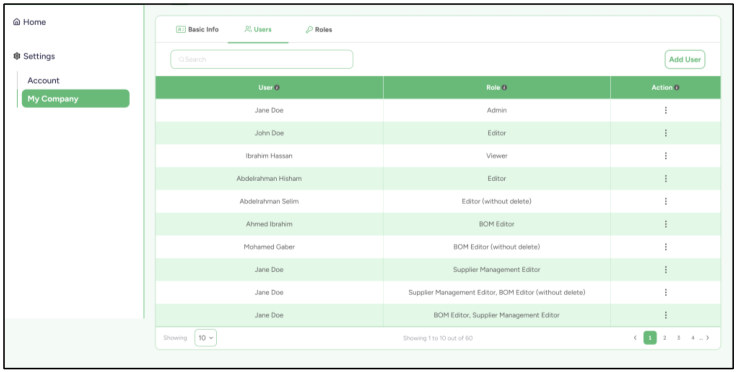Viewport: 737px width, 372px height.
Task: Click in the Search users field
Action: [262, 60]
